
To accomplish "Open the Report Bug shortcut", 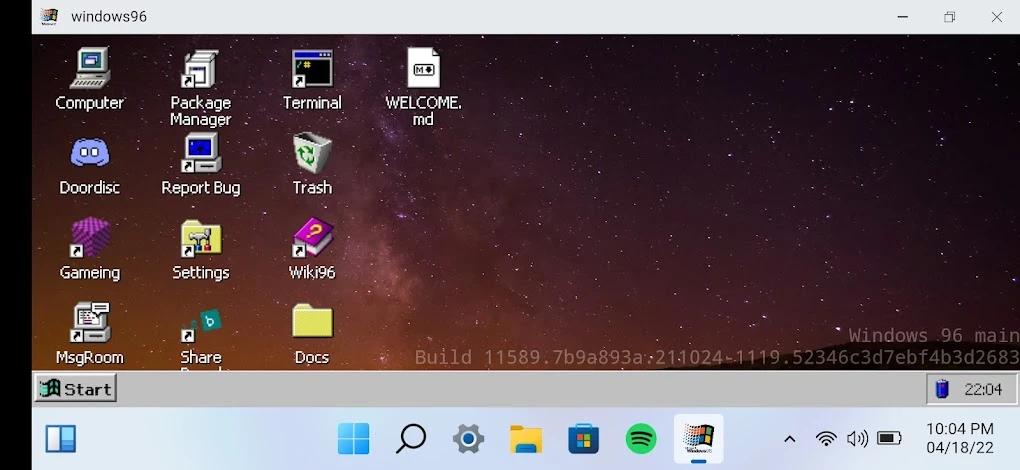I will [200, 153].
